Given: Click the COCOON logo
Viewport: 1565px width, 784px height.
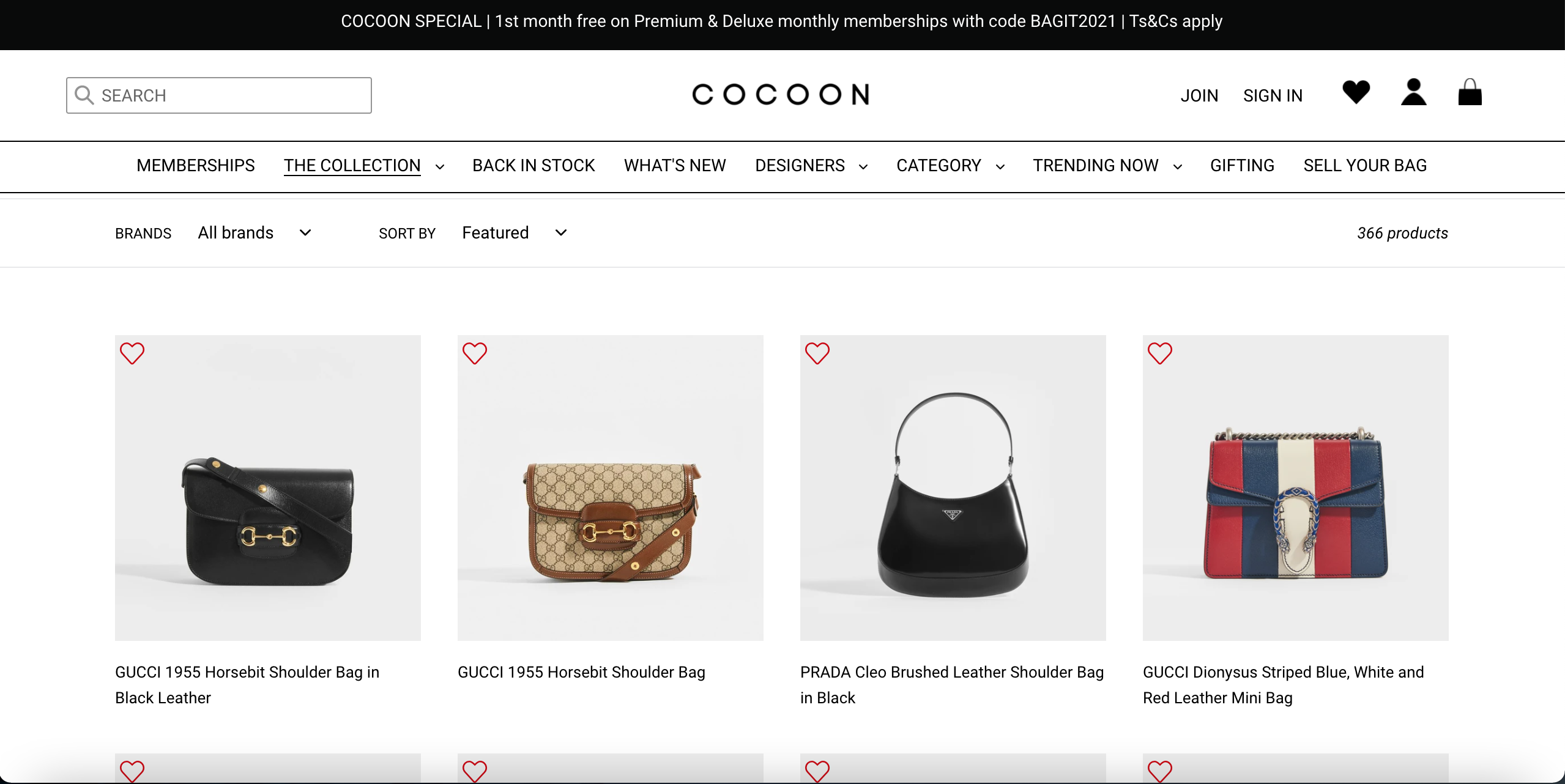Looking at the screenshot, I should [781, 95].
